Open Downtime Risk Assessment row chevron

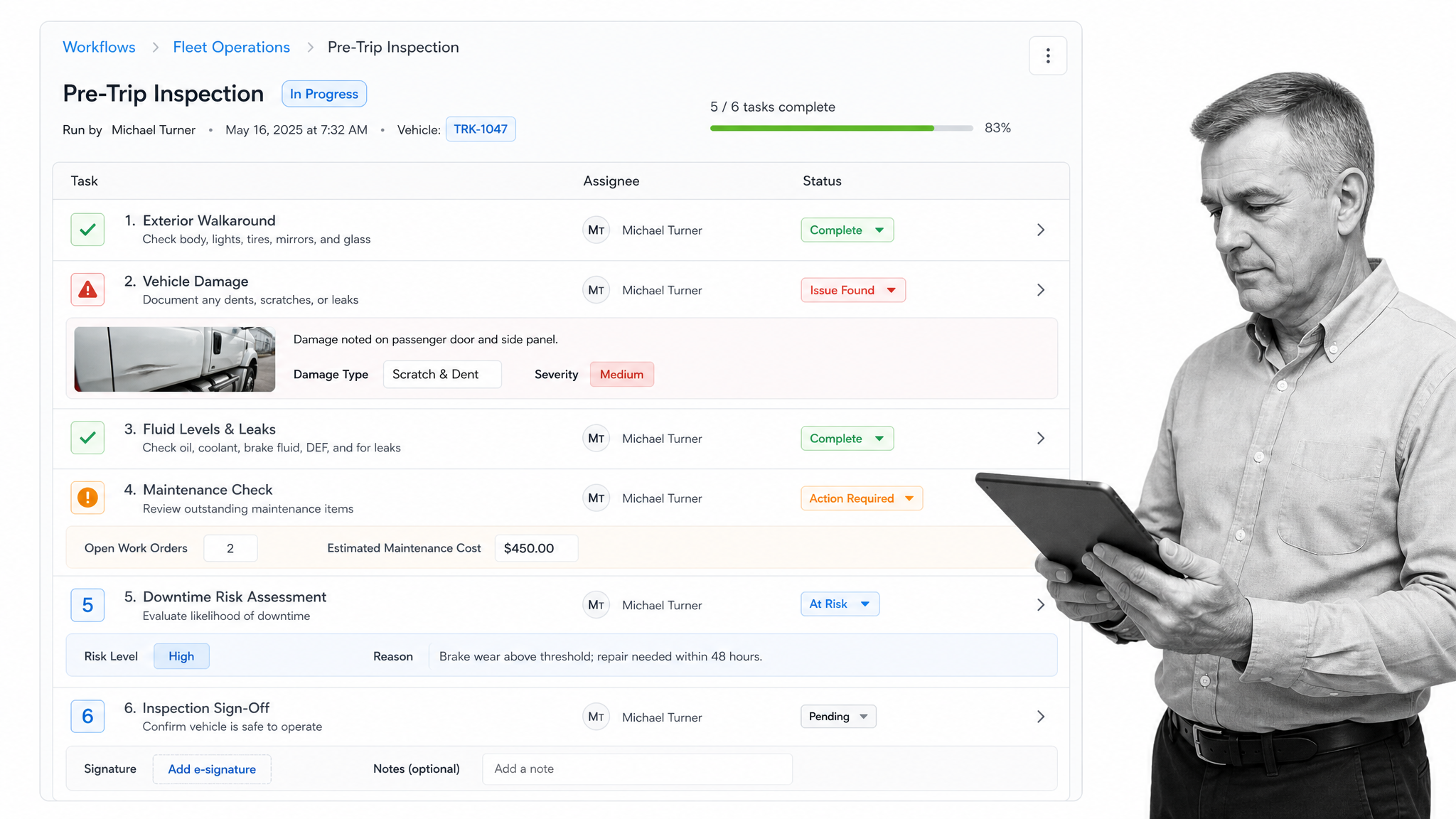(x=1041, y=605)
